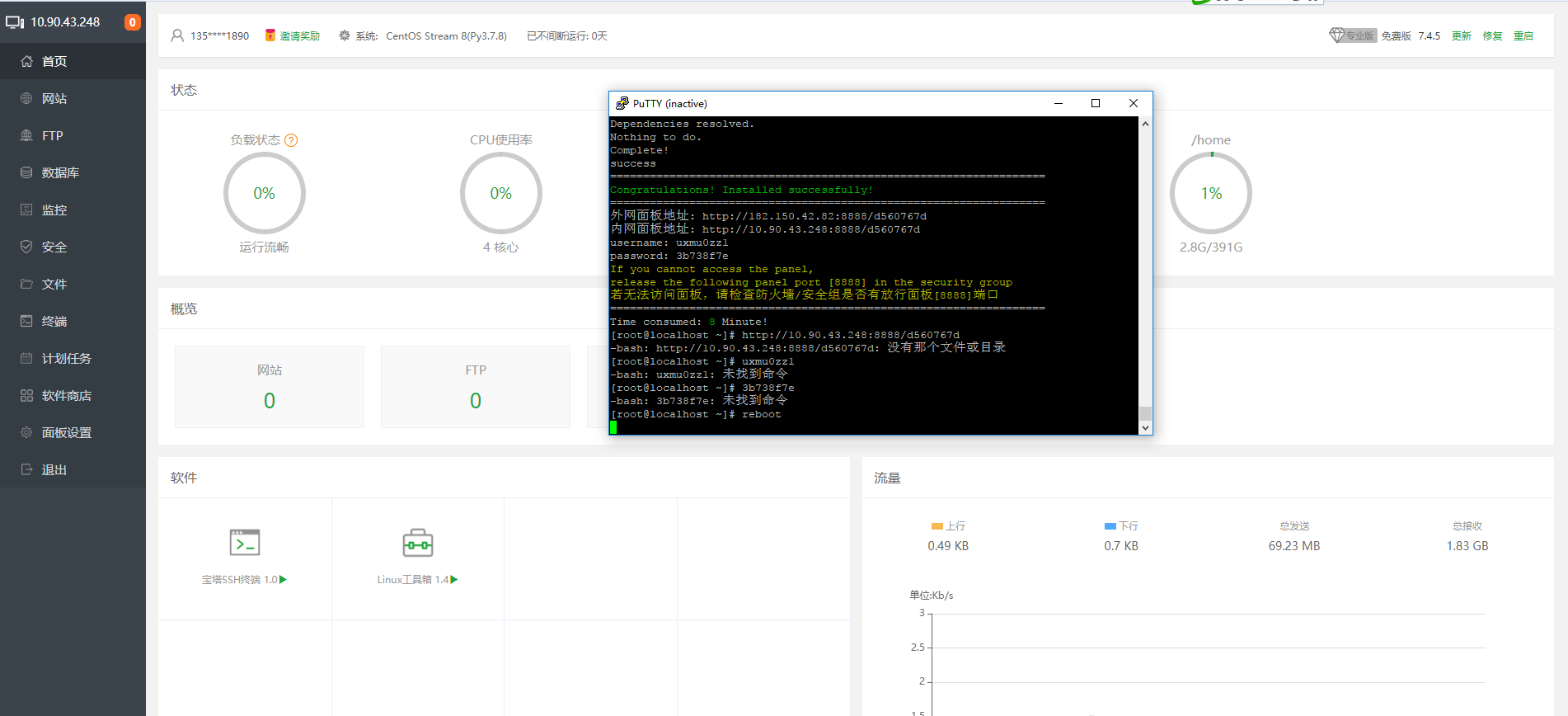Maximize the PuTTY window
This screenshot has width=1568, height=716.
click(1096, 103)
